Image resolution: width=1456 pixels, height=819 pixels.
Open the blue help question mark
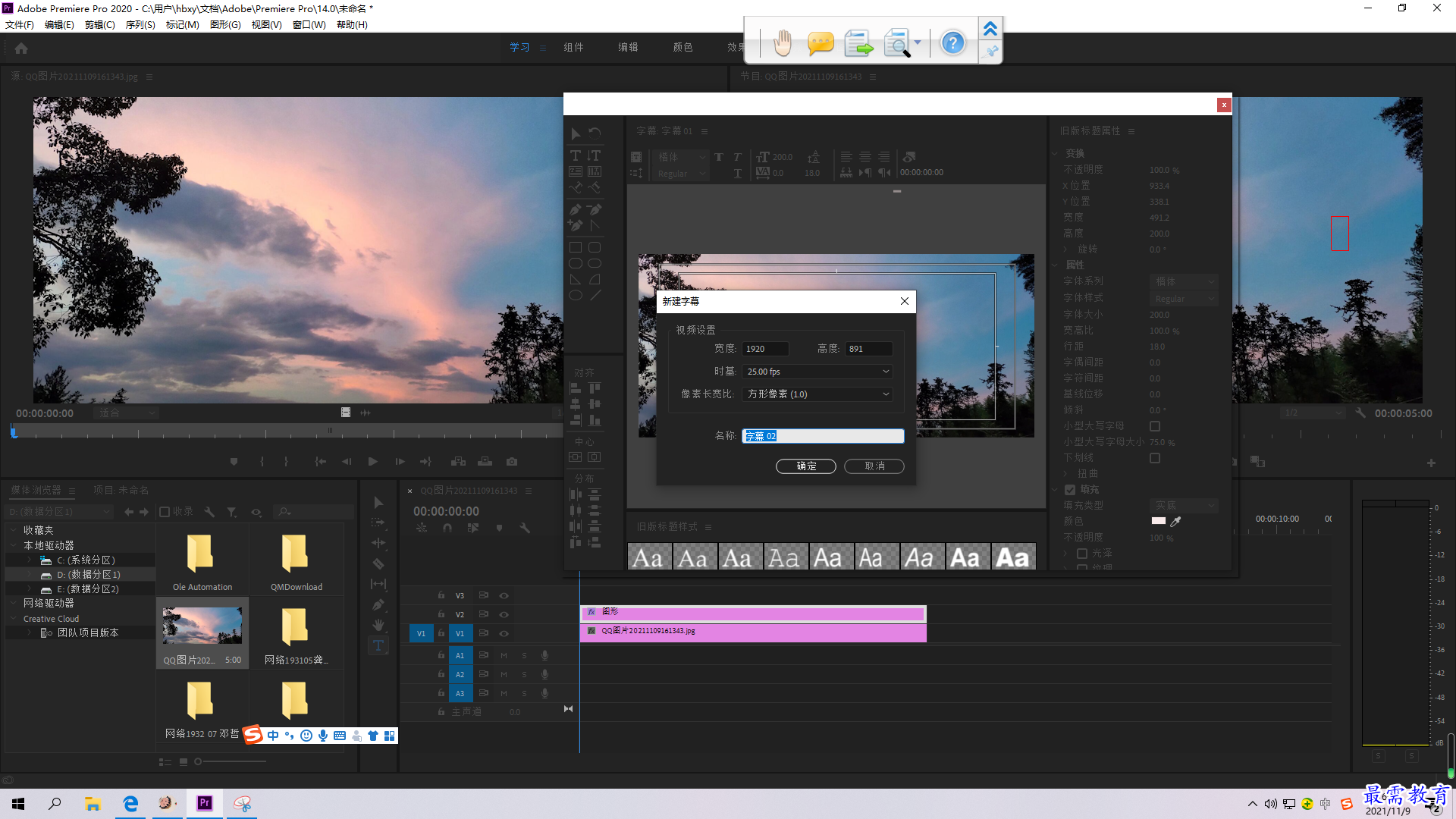click(x=952, y=42)
